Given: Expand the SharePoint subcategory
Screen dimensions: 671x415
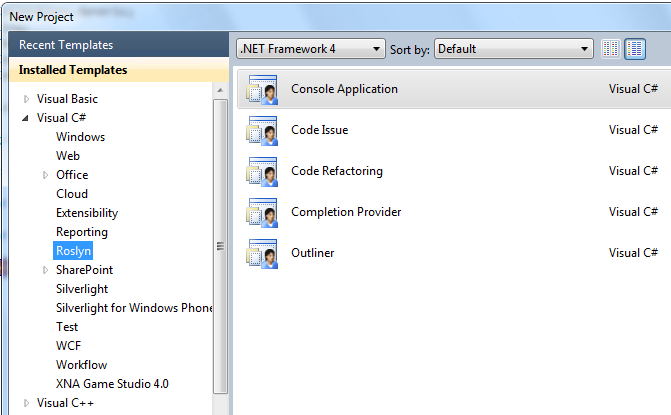Looking at the screenshot, I should [45, 270].
